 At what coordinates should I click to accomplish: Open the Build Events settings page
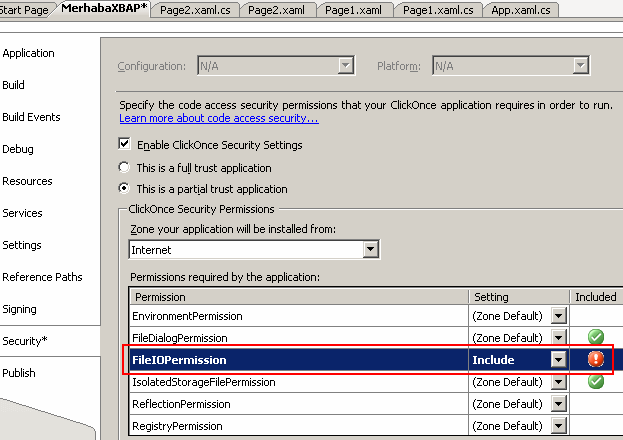[x=31, y=117]
